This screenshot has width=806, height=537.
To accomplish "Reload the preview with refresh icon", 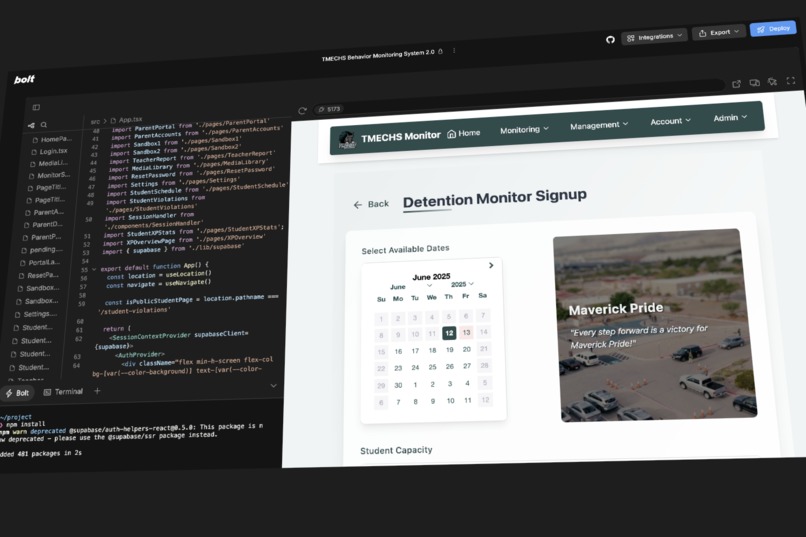I will click(x=302, y=110).
